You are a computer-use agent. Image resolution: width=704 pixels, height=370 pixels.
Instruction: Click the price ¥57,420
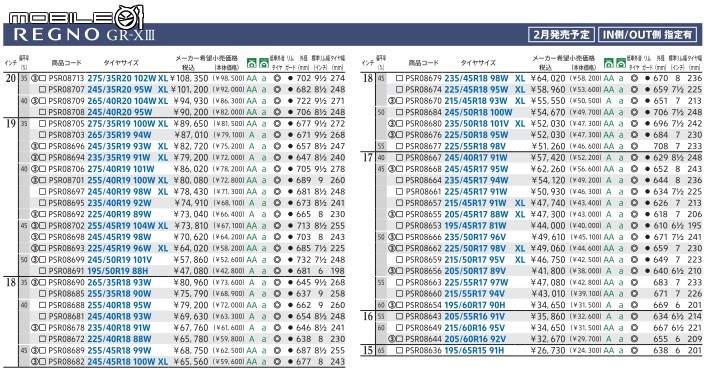tap(548, 158)
